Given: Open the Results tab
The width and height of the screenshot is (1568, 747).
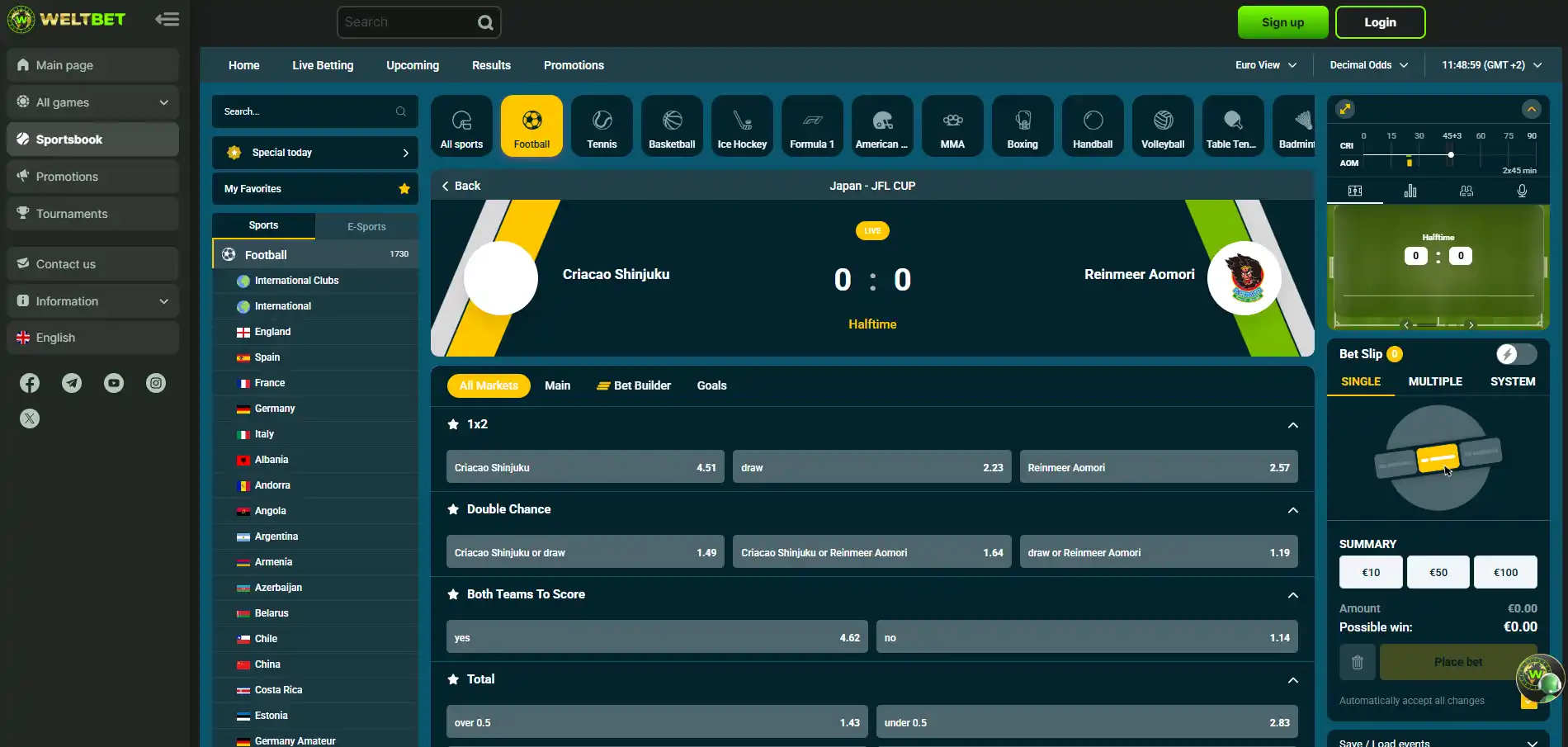Looking at the screenshot, I should pos(491,65).
